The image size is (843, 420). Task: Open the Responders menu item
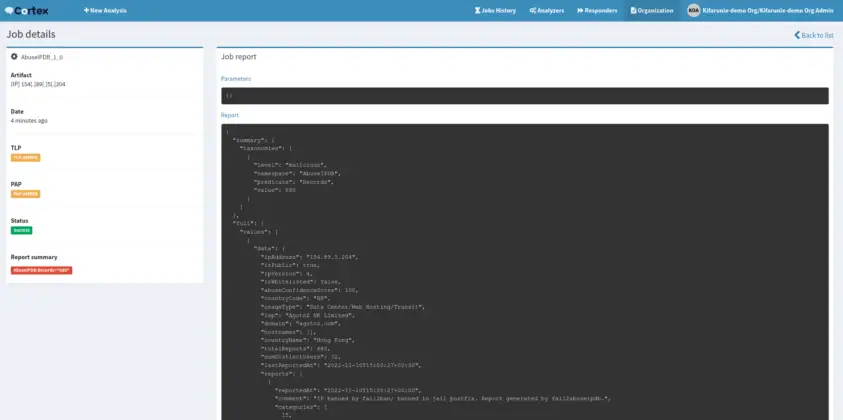[x=600, y=10]
